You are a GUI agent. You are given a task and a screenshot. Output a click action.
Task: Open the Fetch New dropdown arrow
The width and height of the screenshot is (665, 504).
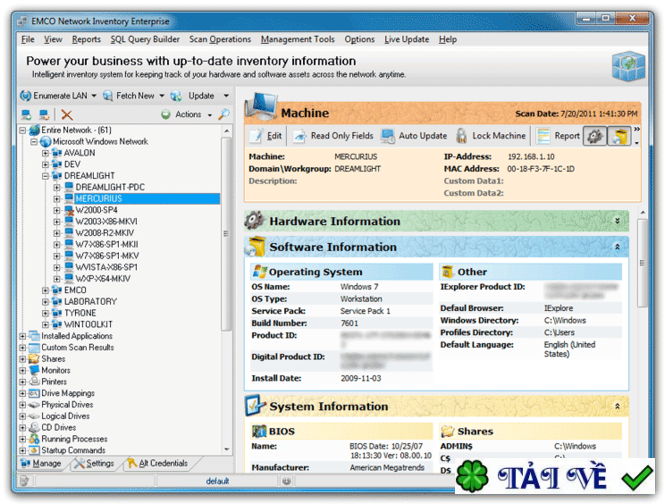[x=162, y=96]
